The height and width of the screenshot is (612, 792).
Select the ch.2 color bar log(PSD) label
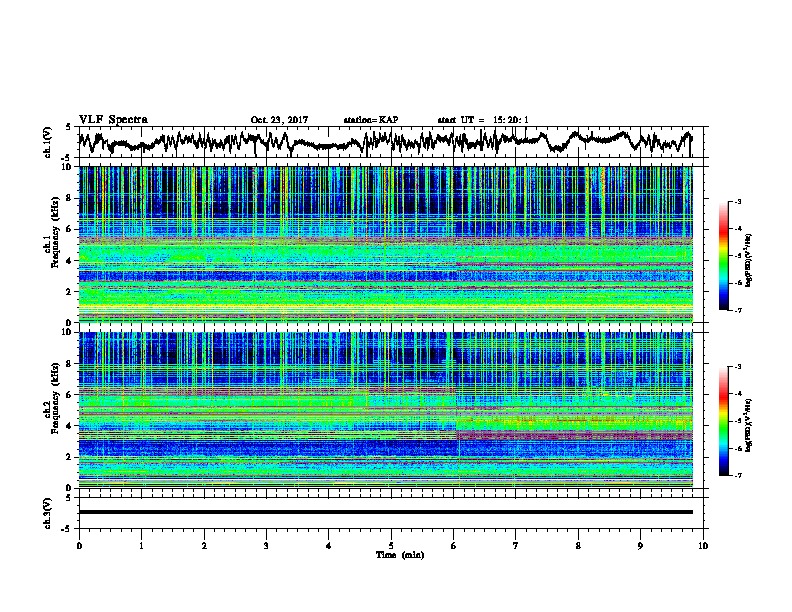click(749, 424)
